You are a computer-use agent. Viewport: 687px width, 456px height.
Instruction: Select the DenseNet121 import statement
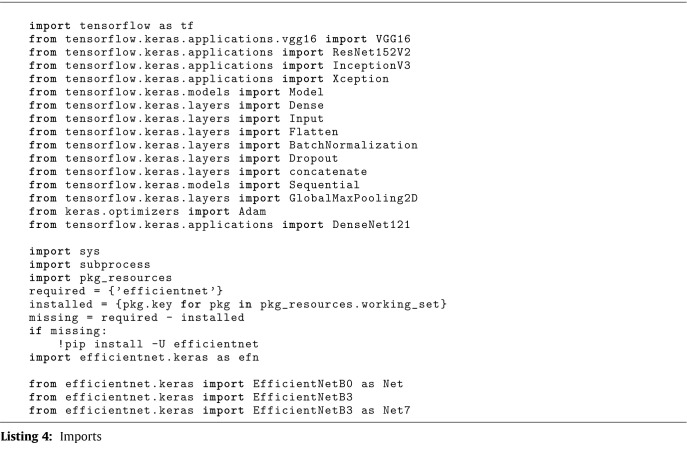click(220, 225)
